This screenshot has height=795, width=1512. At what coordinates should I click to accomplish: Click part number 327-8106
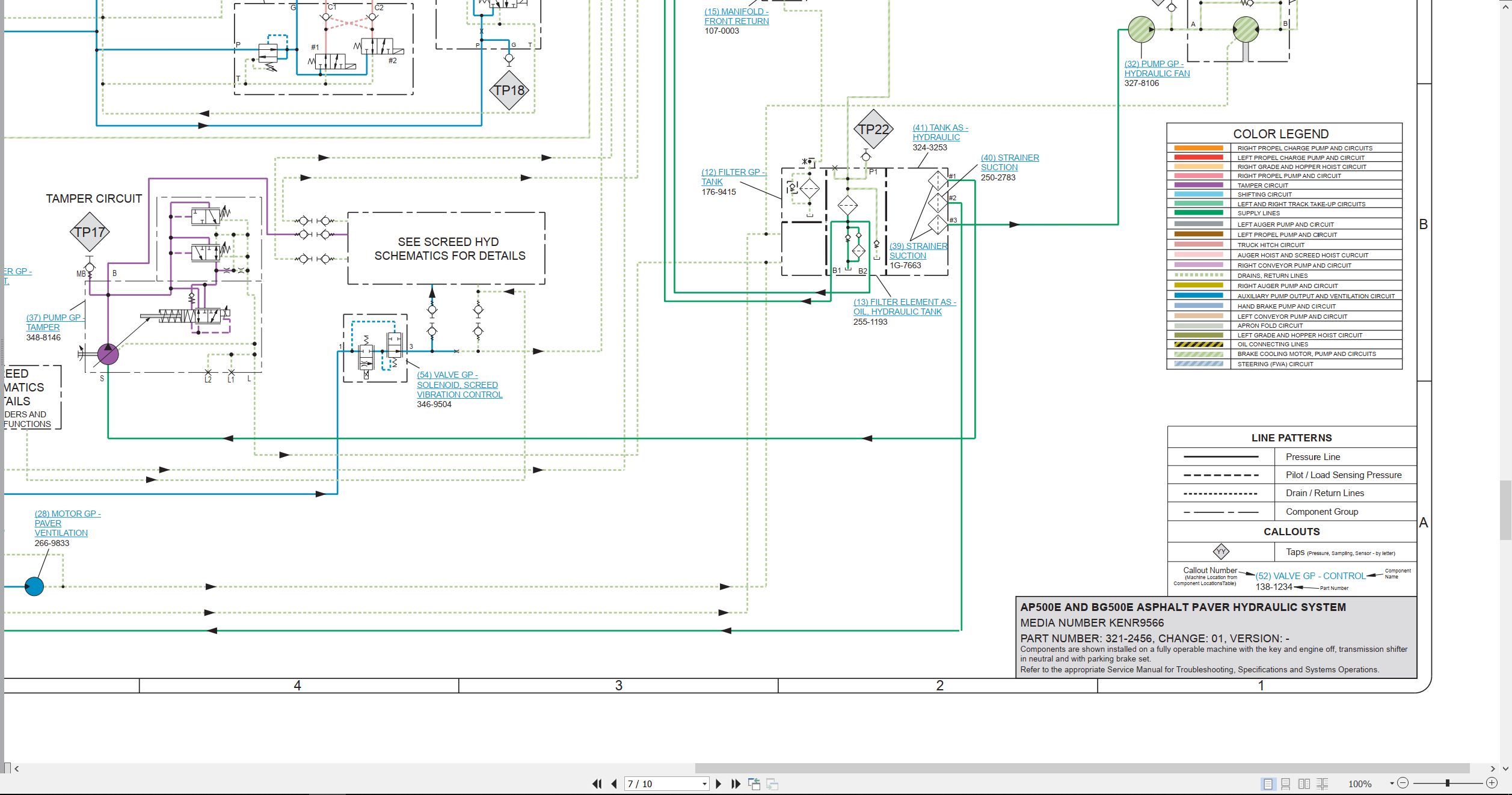pos(1141,83)
